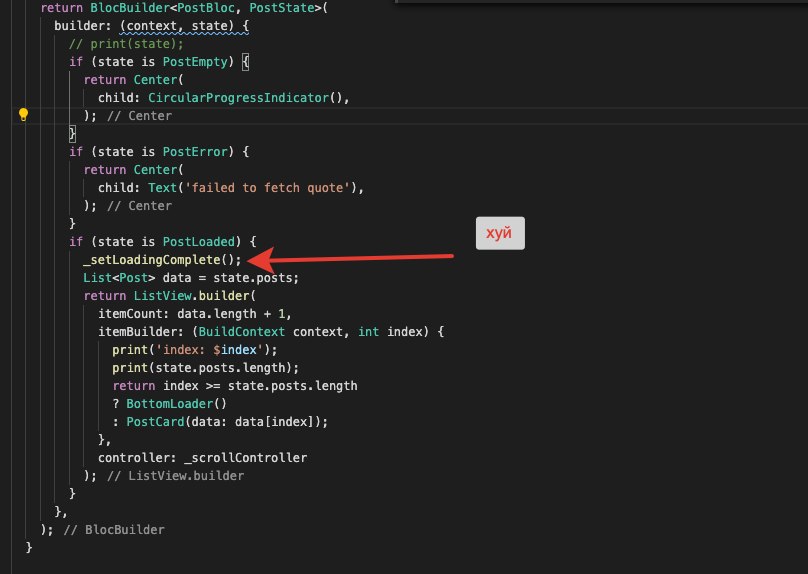Click the "PostError" class name
This screenshot has height=574, width=808.
[195, 151]
